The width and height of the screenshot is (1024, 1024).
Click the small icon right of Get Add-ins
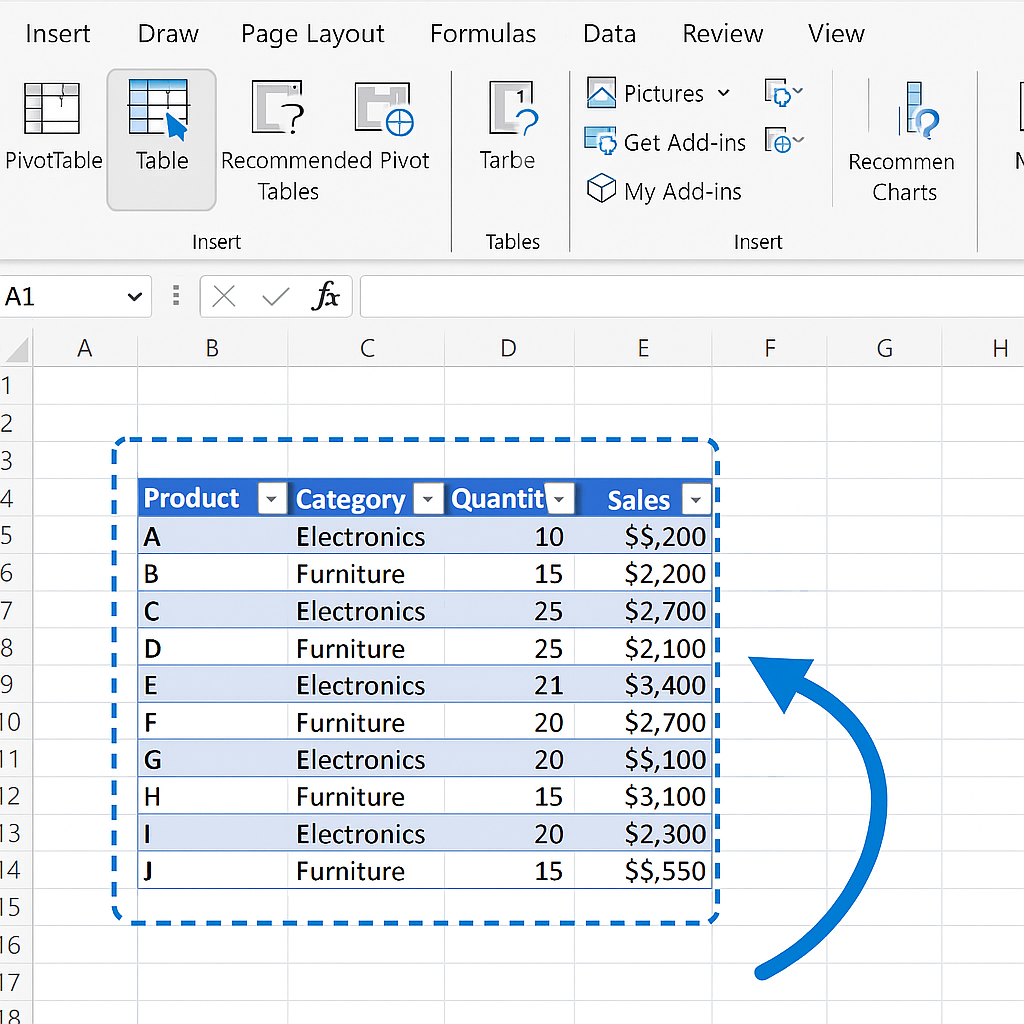tap(784, 140)
